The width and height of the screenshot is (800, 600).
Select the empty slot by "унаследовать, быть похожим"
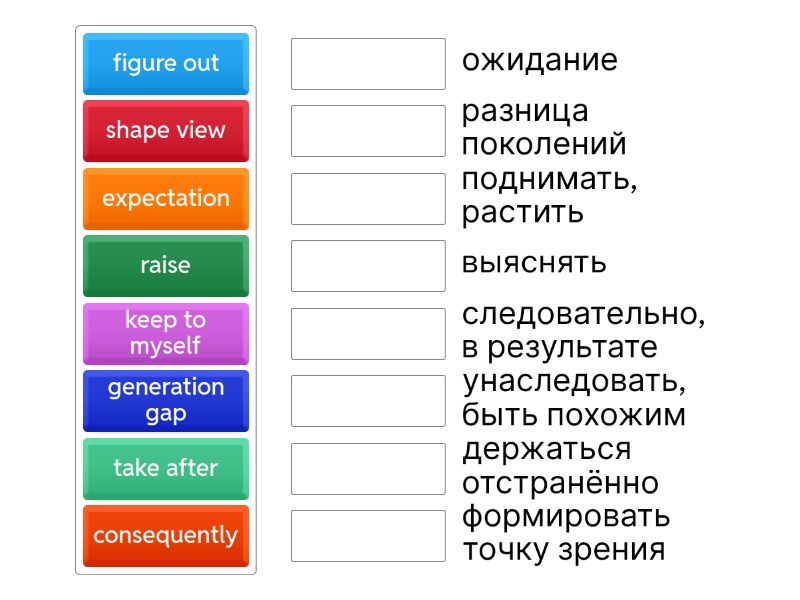point(368,400)
